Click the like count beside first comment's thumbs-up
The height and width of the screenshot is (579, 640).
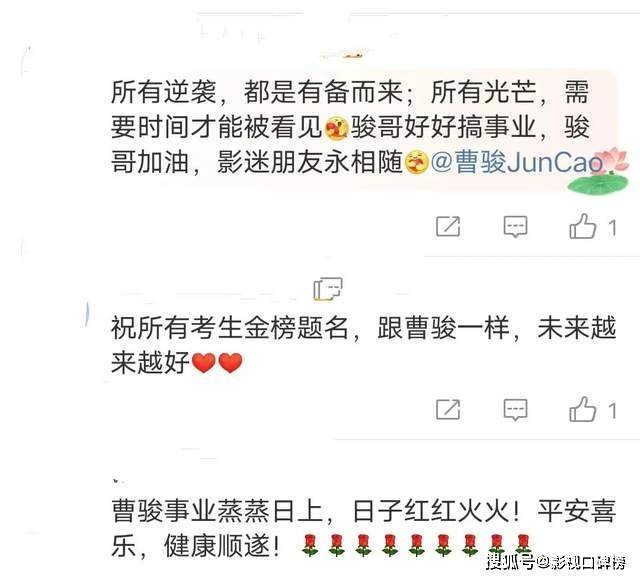pyautogui.click(x=612, y=228)
